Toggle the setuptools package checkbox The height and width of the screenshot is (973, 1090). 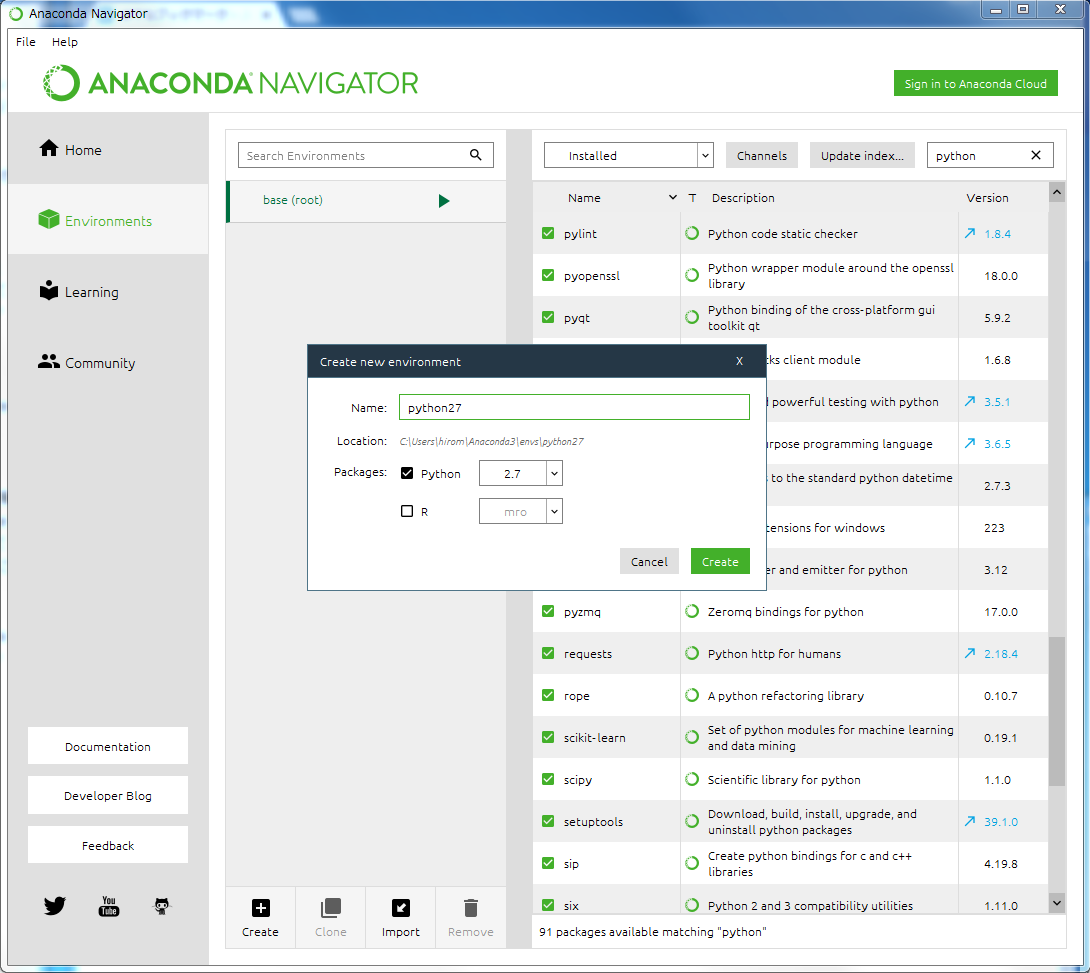[x=548, y=821]
